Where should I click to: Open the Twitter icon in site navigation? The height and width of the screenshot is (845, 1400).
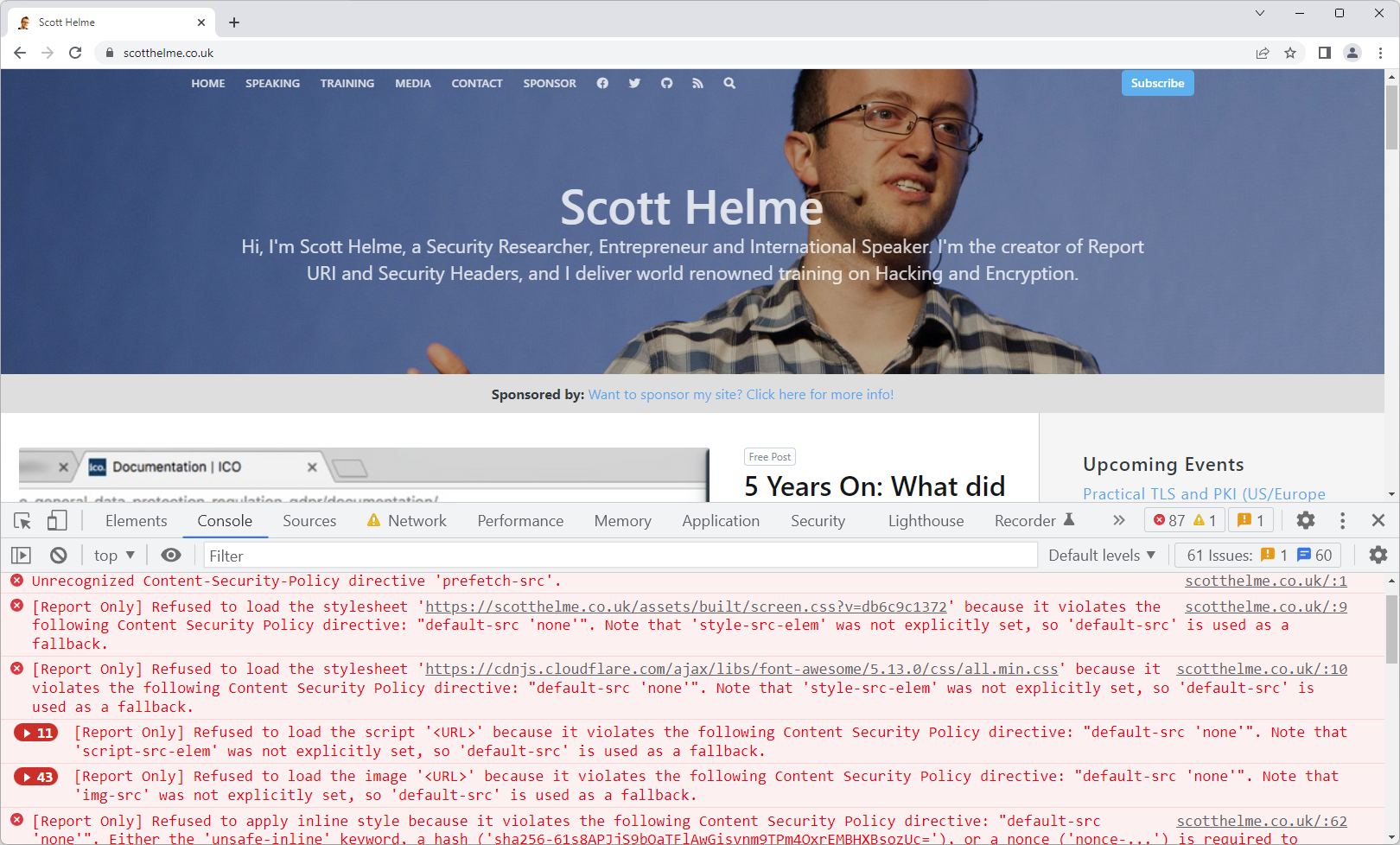point(634,83)
